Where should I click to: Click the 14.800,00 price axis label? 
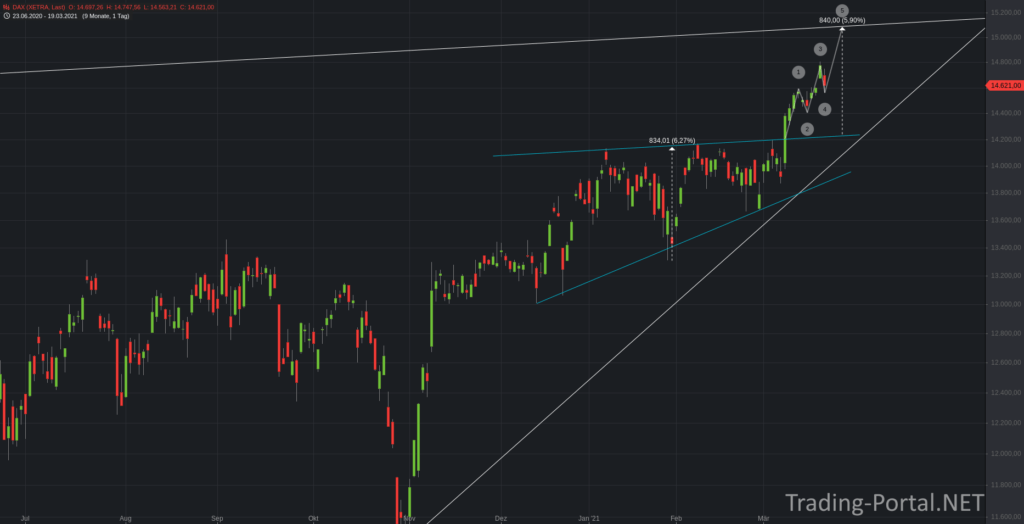(x=1008, y=63)
